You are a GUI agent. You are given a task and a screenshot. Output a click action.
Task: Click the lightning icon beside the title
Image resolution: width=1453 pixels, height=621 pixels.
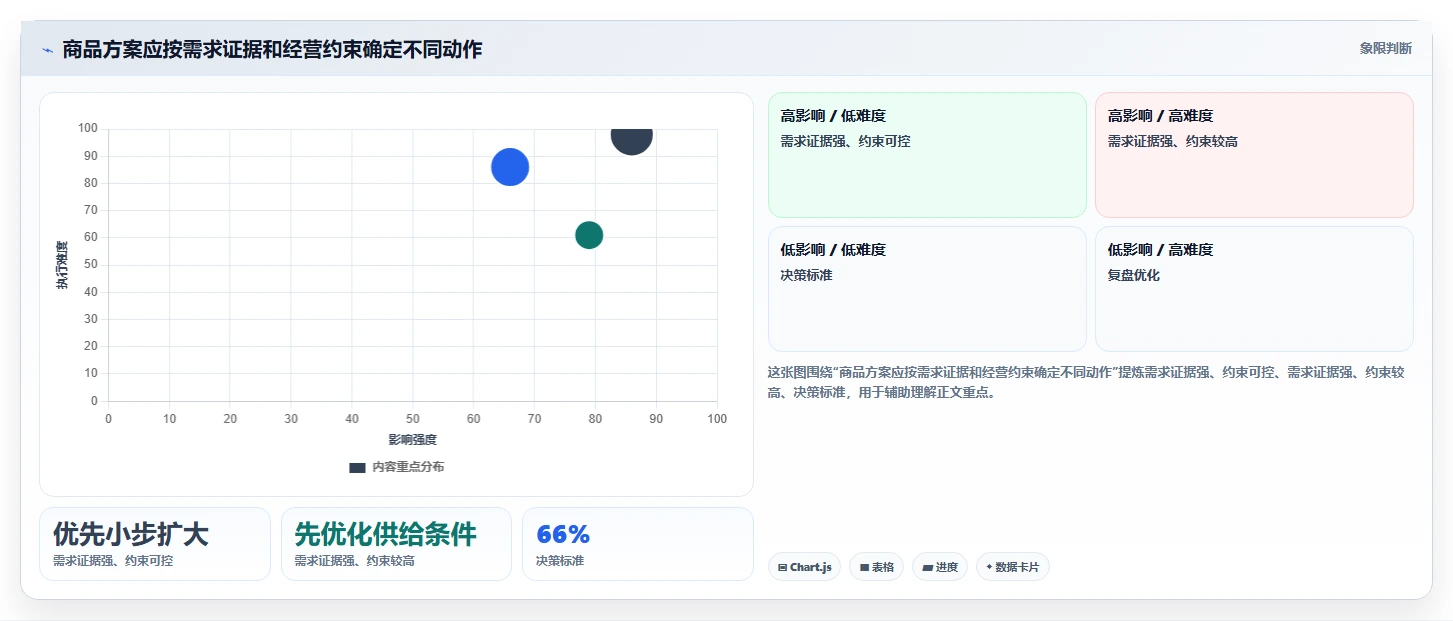(47, 50)
